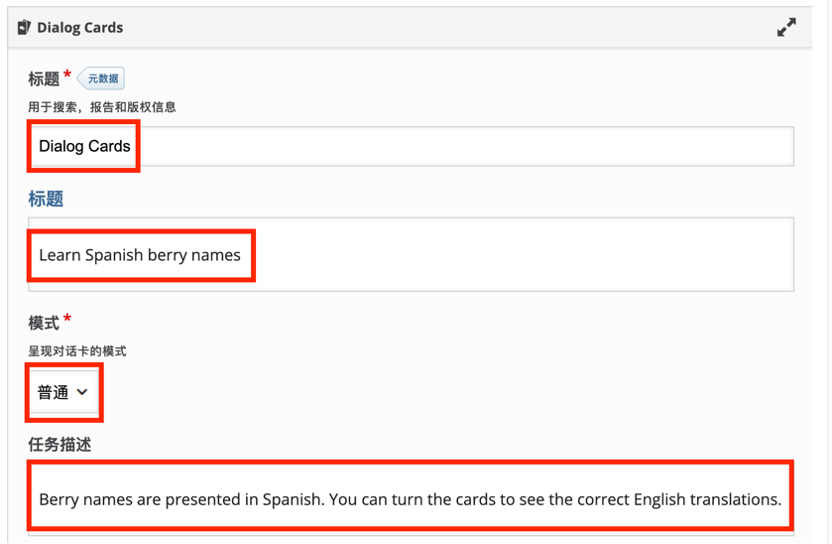Click the 用于搜索，报告和版权信息 help text
The image size is (832, 544).
[102, 107]
